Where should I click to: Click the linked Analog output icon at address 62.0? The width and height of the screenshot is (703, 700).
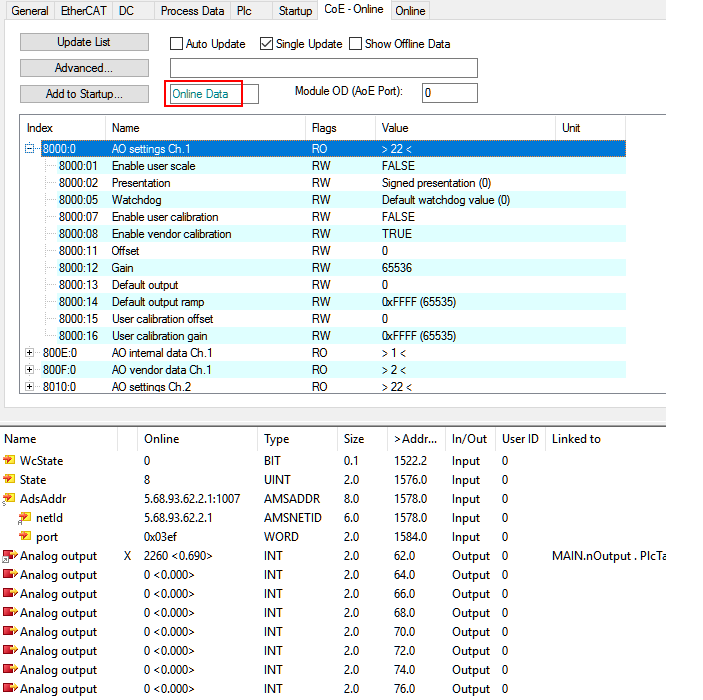(10, 555)
